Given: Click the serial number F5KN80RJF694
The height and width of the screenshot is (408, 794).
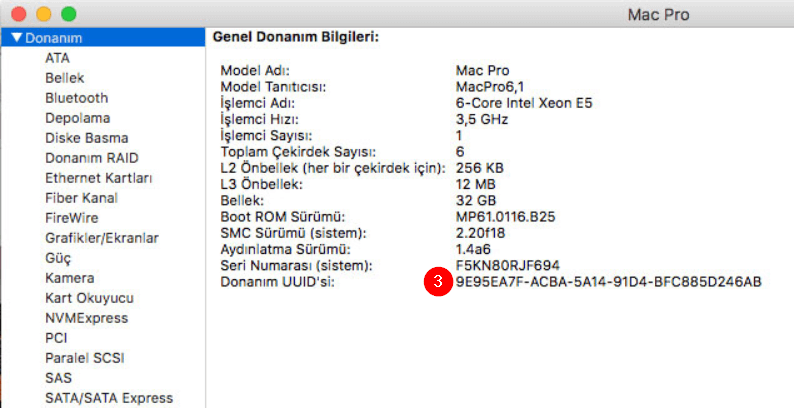Looking at the screenshot, I should pos(508,266).
